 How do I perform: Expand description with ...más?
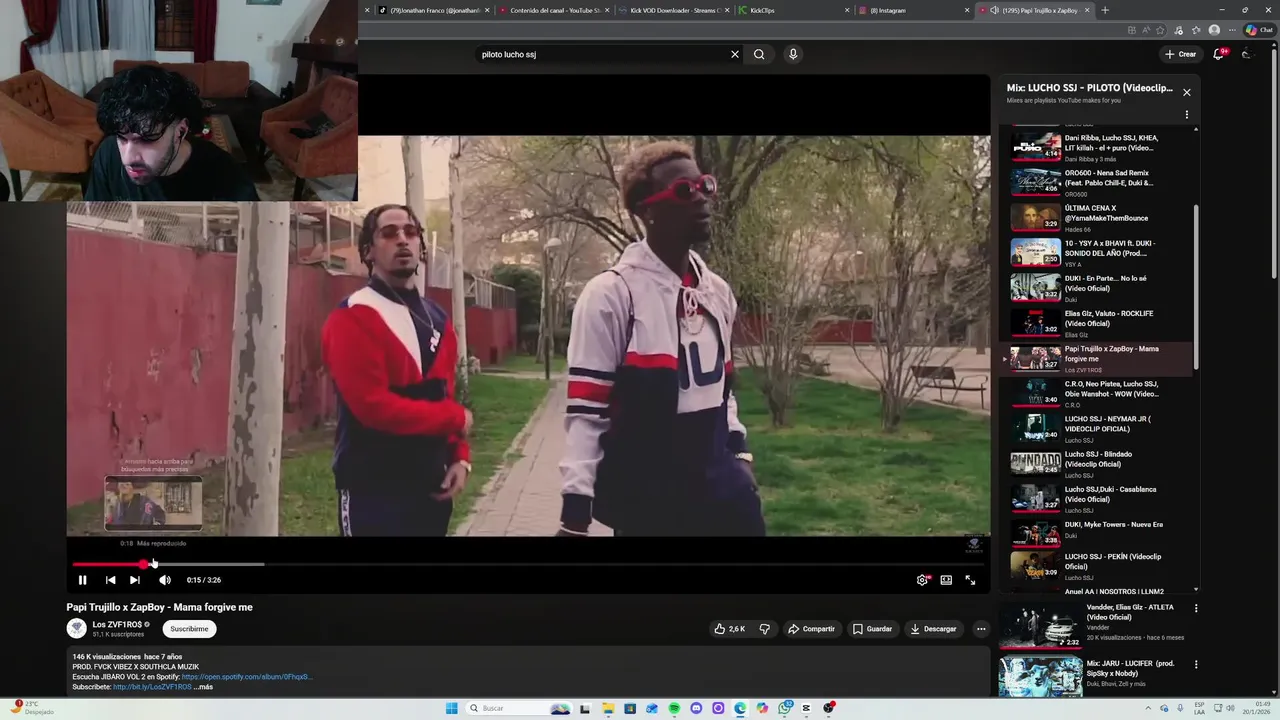204,687
